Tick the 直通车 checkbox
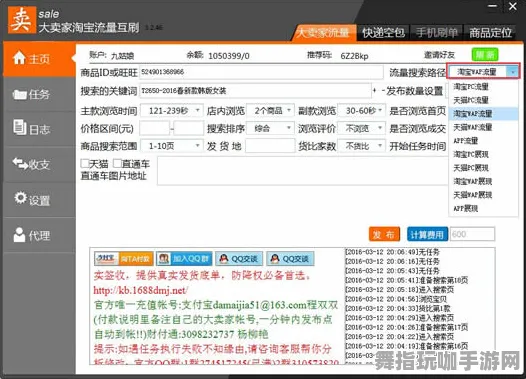This screenshot has height=379, width=526. click(117, 163)
